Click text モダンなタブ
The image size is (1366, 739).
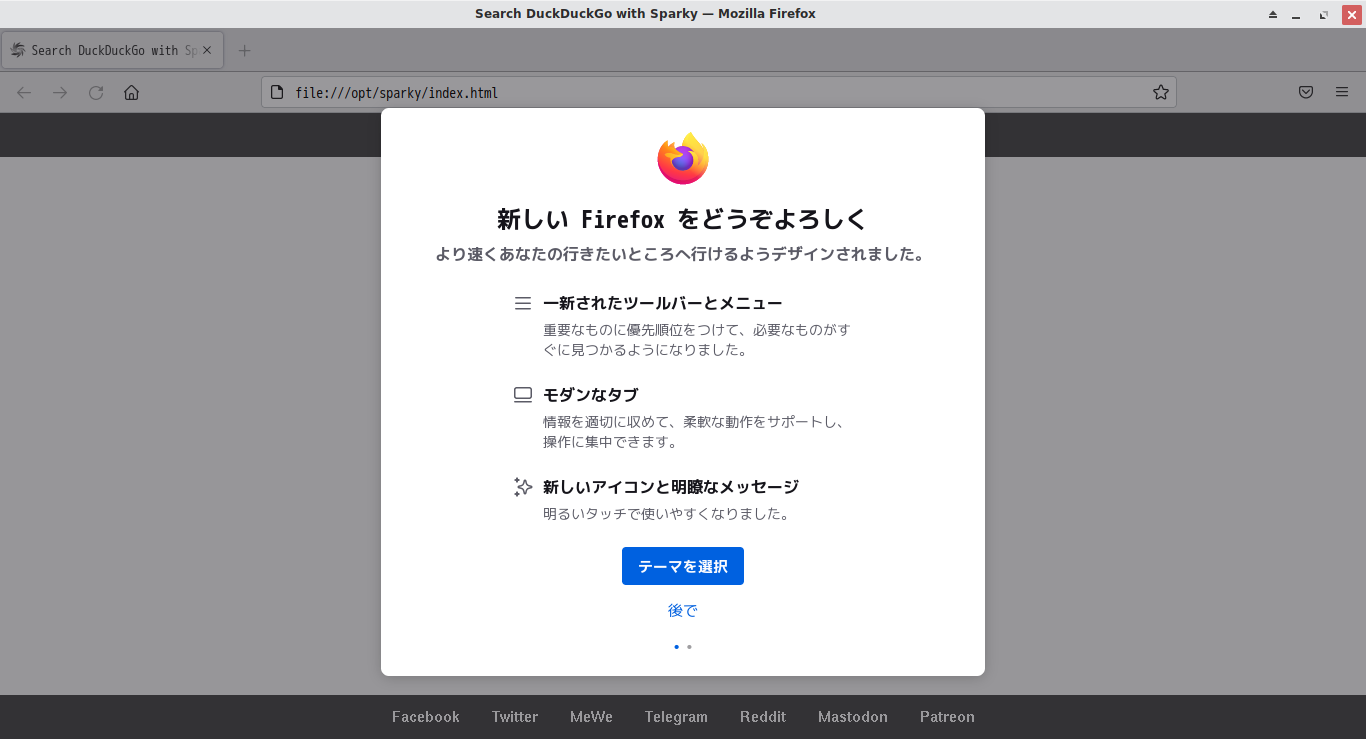590,395
